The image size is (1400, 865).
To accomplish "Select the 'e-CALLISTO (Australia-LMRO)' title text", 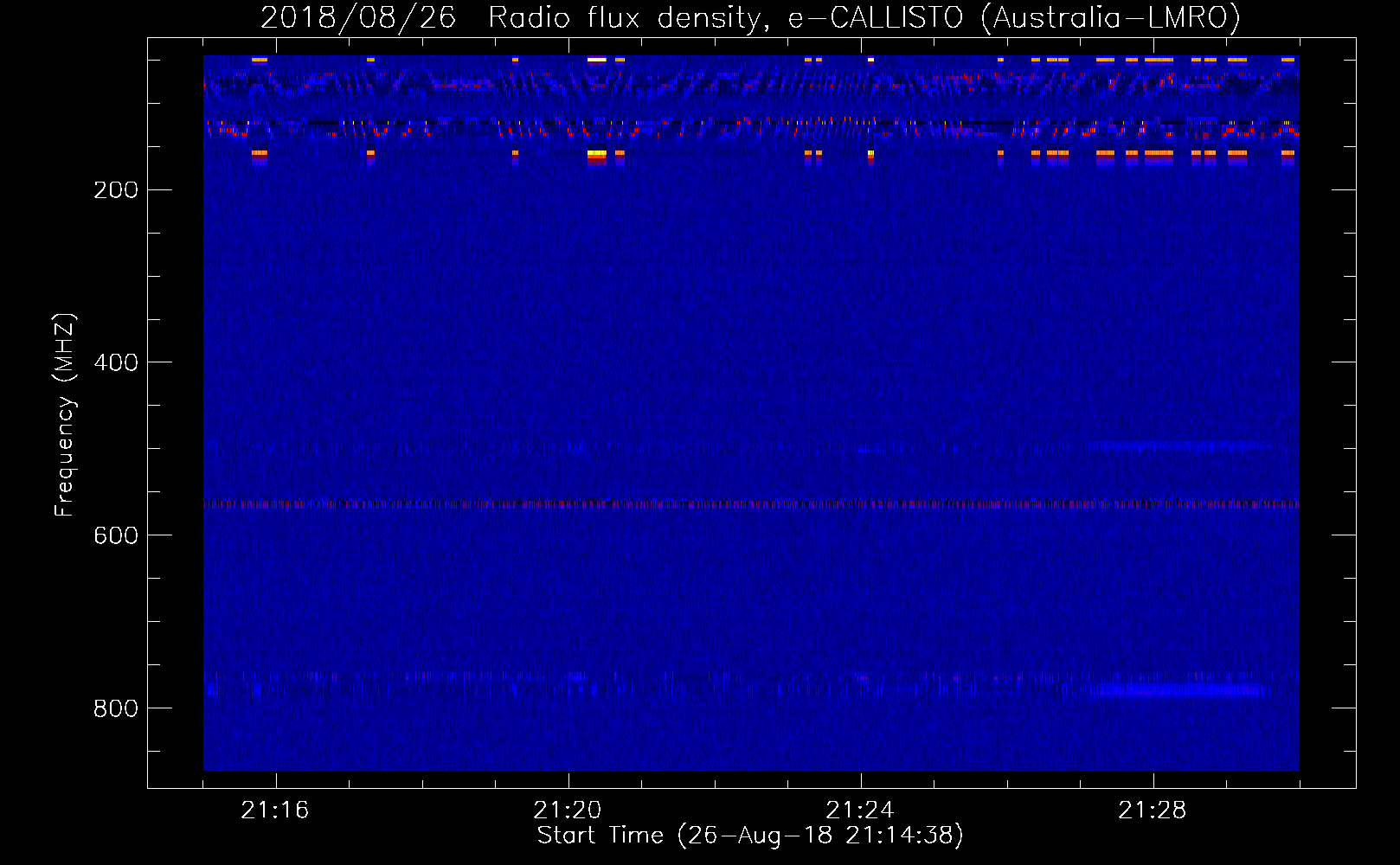I will click(x=1015, y=18).
